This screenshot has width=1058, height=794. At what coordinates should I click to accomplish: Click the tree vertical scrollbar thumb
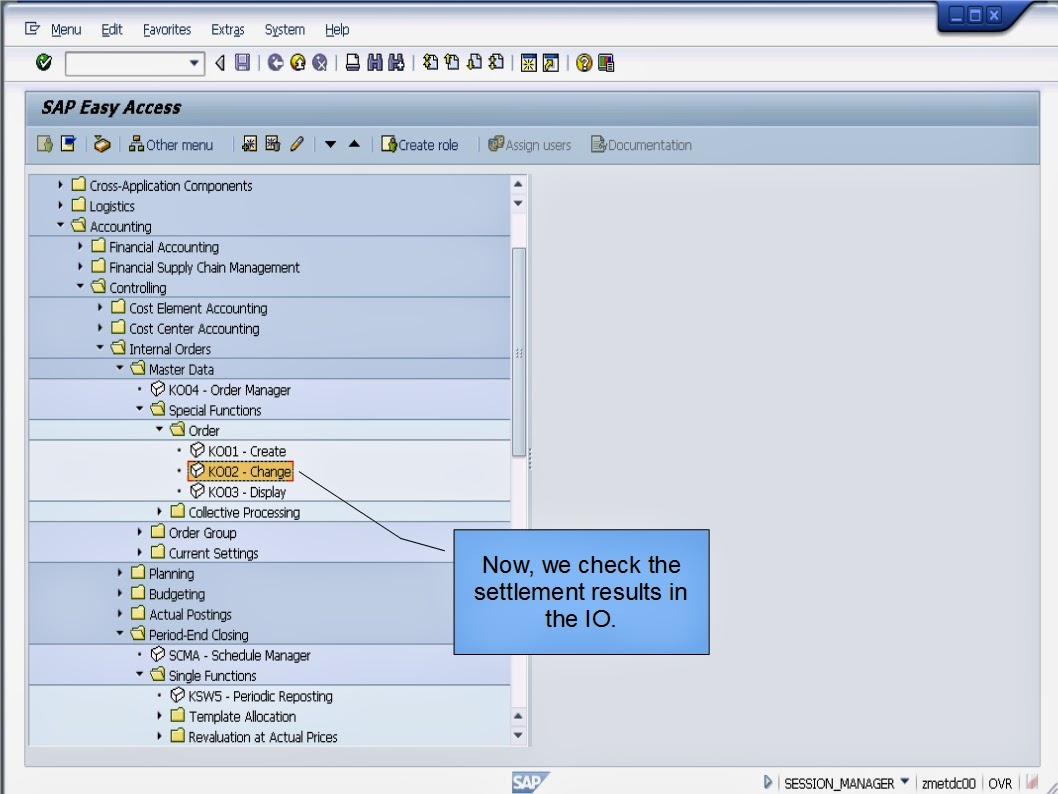point(518,352)
